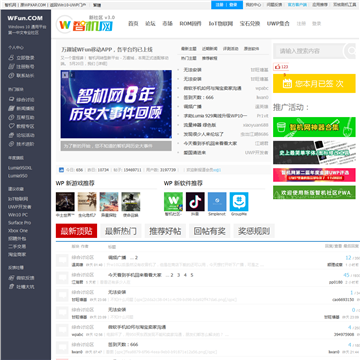This screenshot has width=360, height=360.
Task: Click the 注册账号 icon in sidebar
Action: [11, 67]
